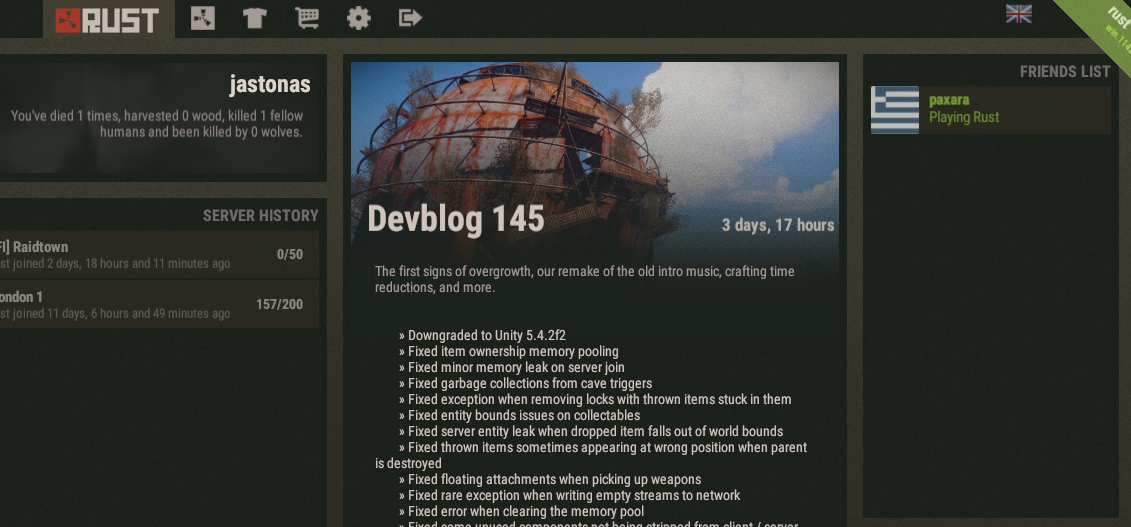This screenshot has height=527, width=1131.
Task: Change language via UK flag icon
Action: [x=1018, y=14]
